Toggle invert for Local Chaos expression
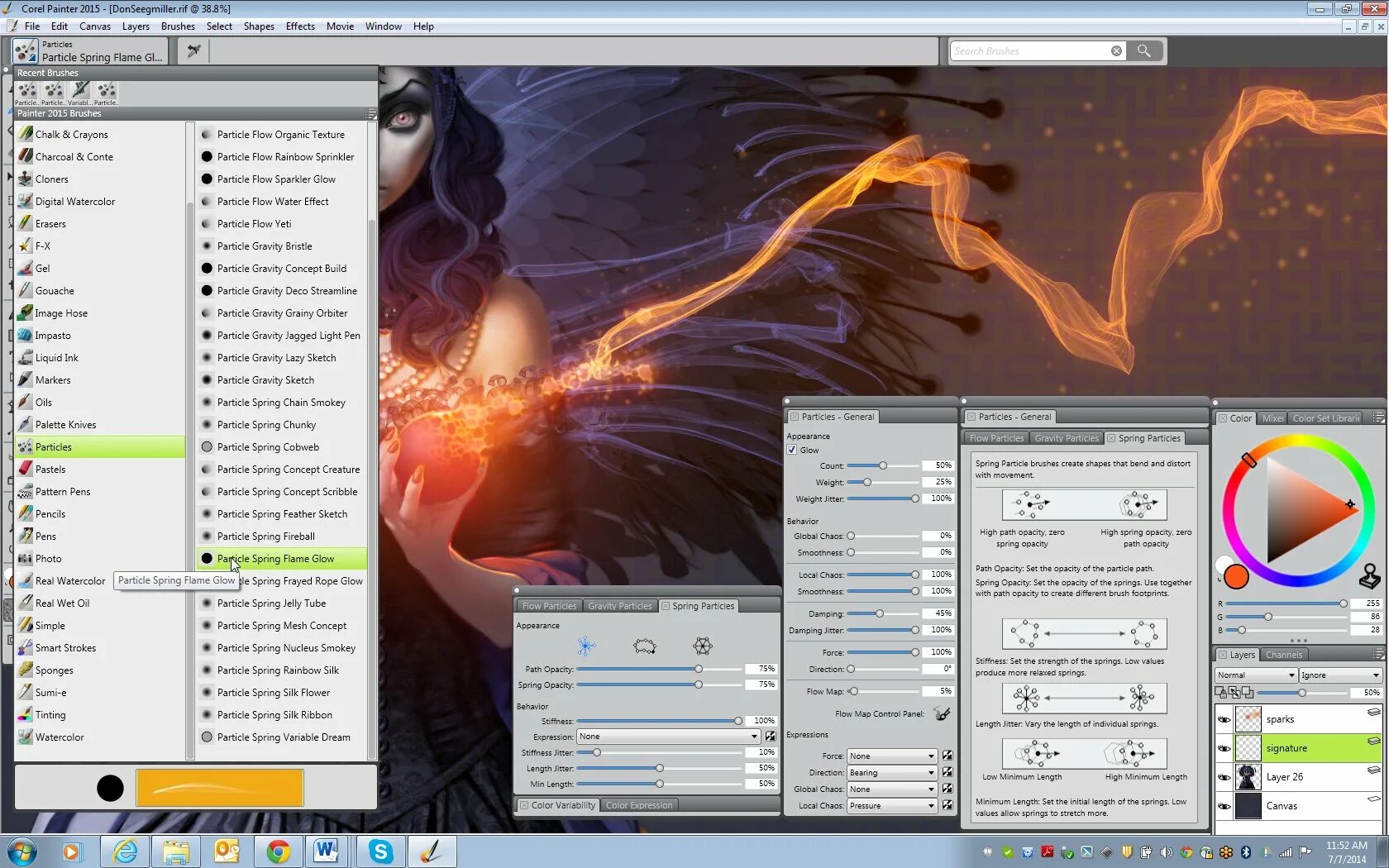Viewport: 1389px width, 868px height. pyautogui.click(x=947, y=805)
